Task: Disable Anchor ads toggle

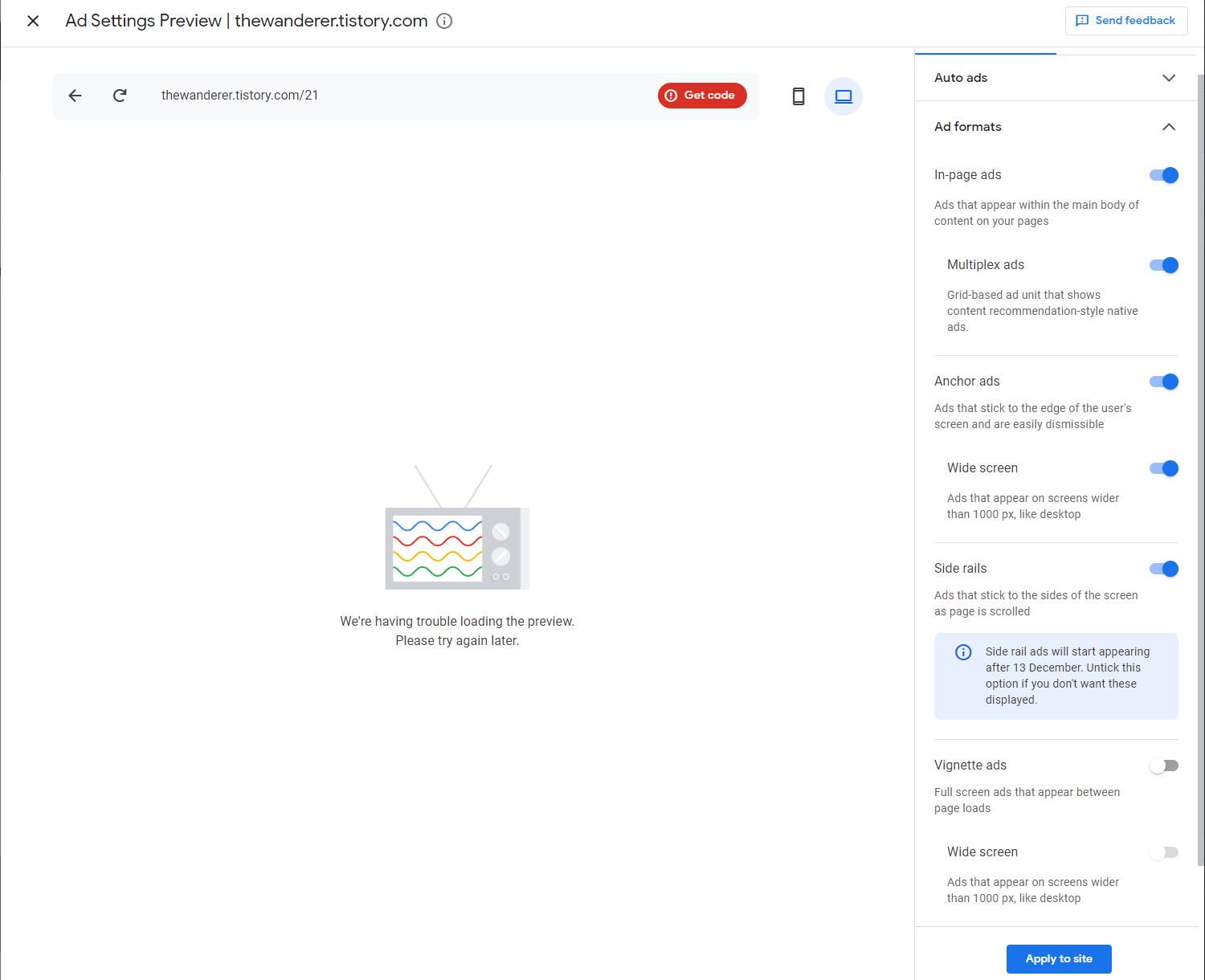Action: point(1164,382)
